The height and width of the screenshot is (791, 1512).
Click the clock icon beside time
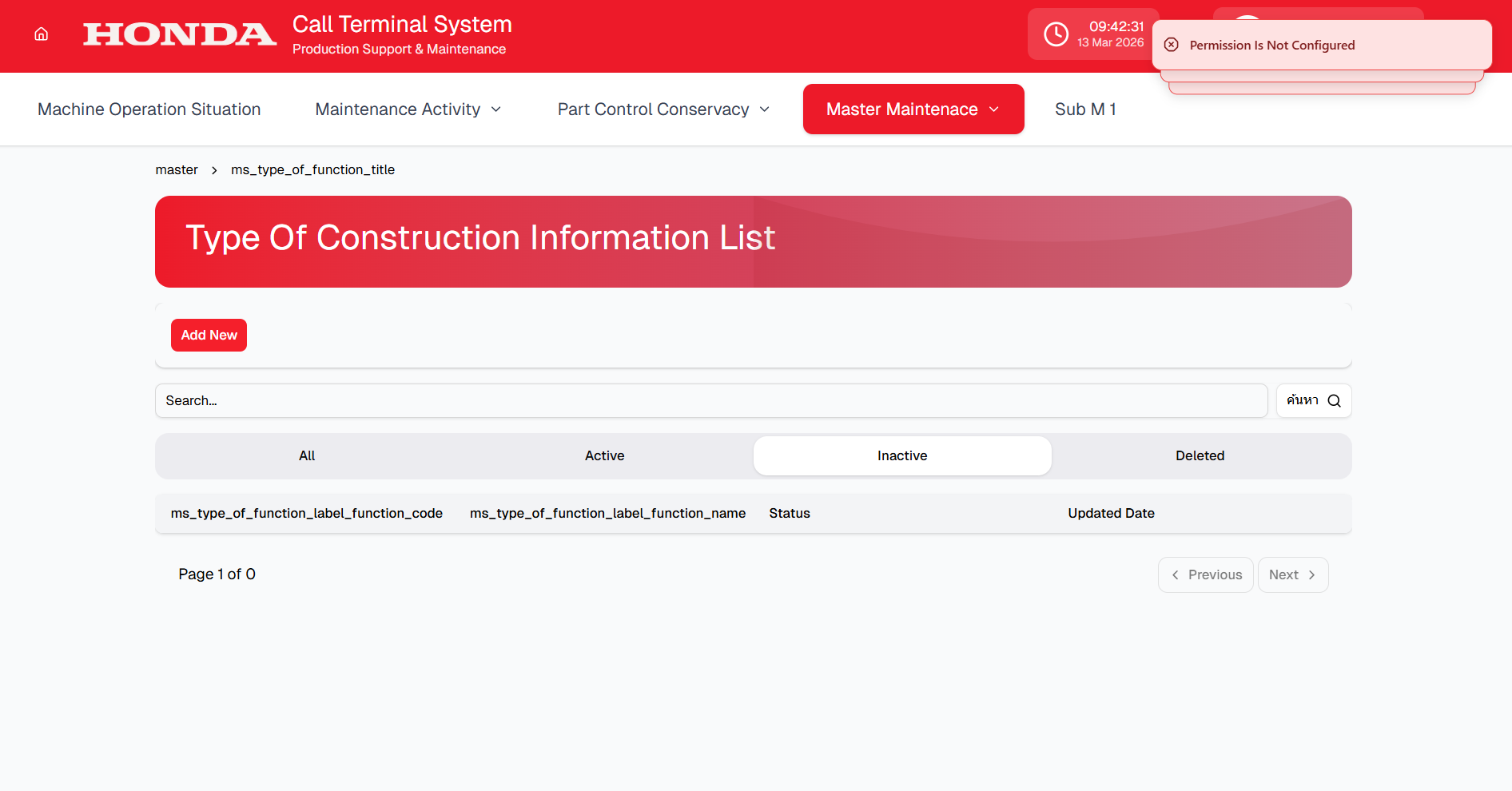tap(1056, 34)
